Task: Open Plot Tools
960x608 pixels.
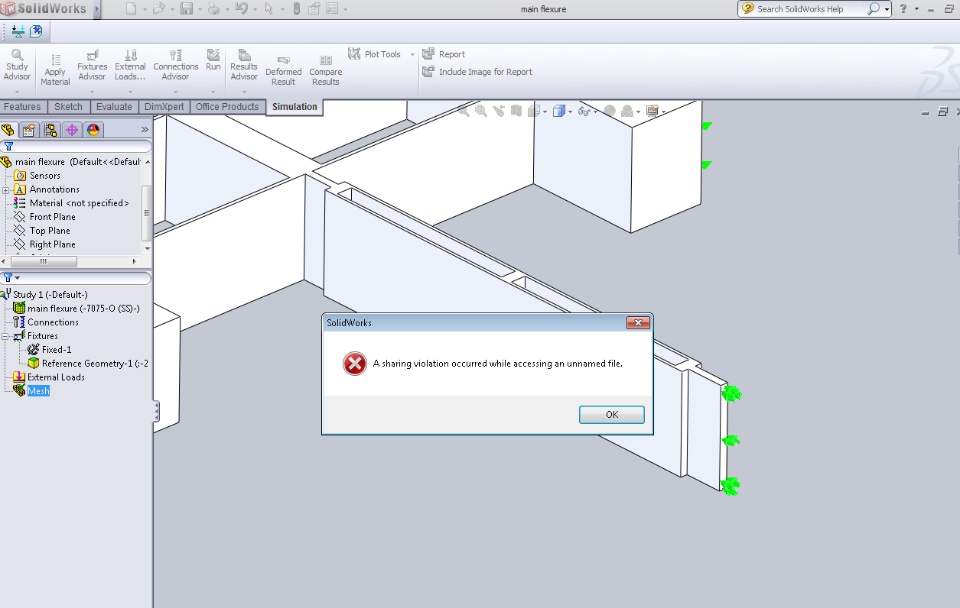Action: point(374,54)
